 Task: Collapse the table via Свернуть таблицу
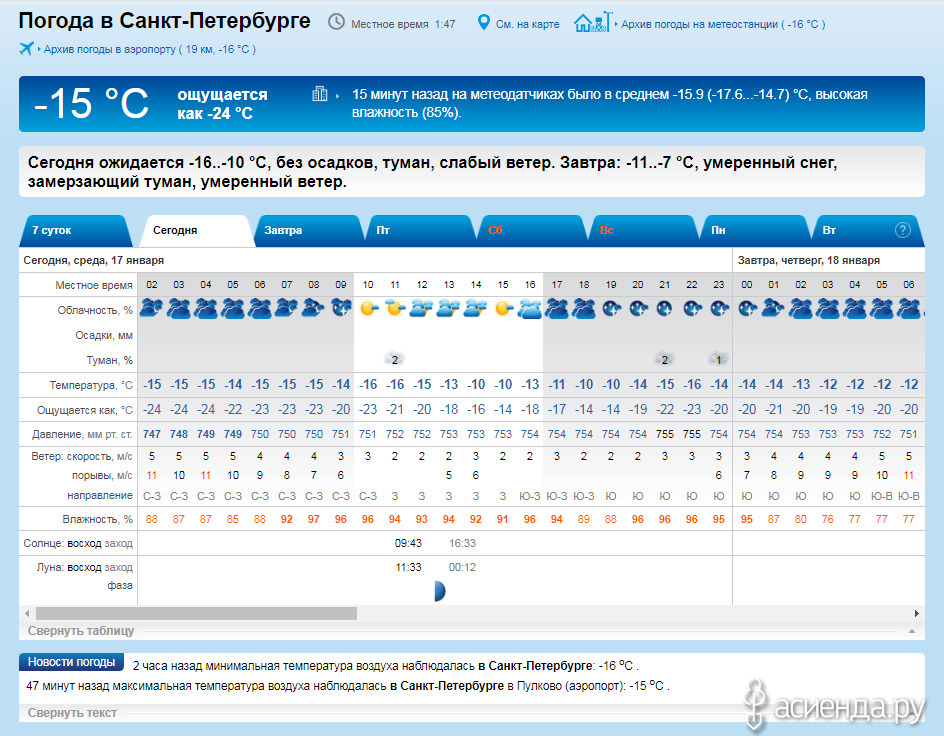[81, 631]
